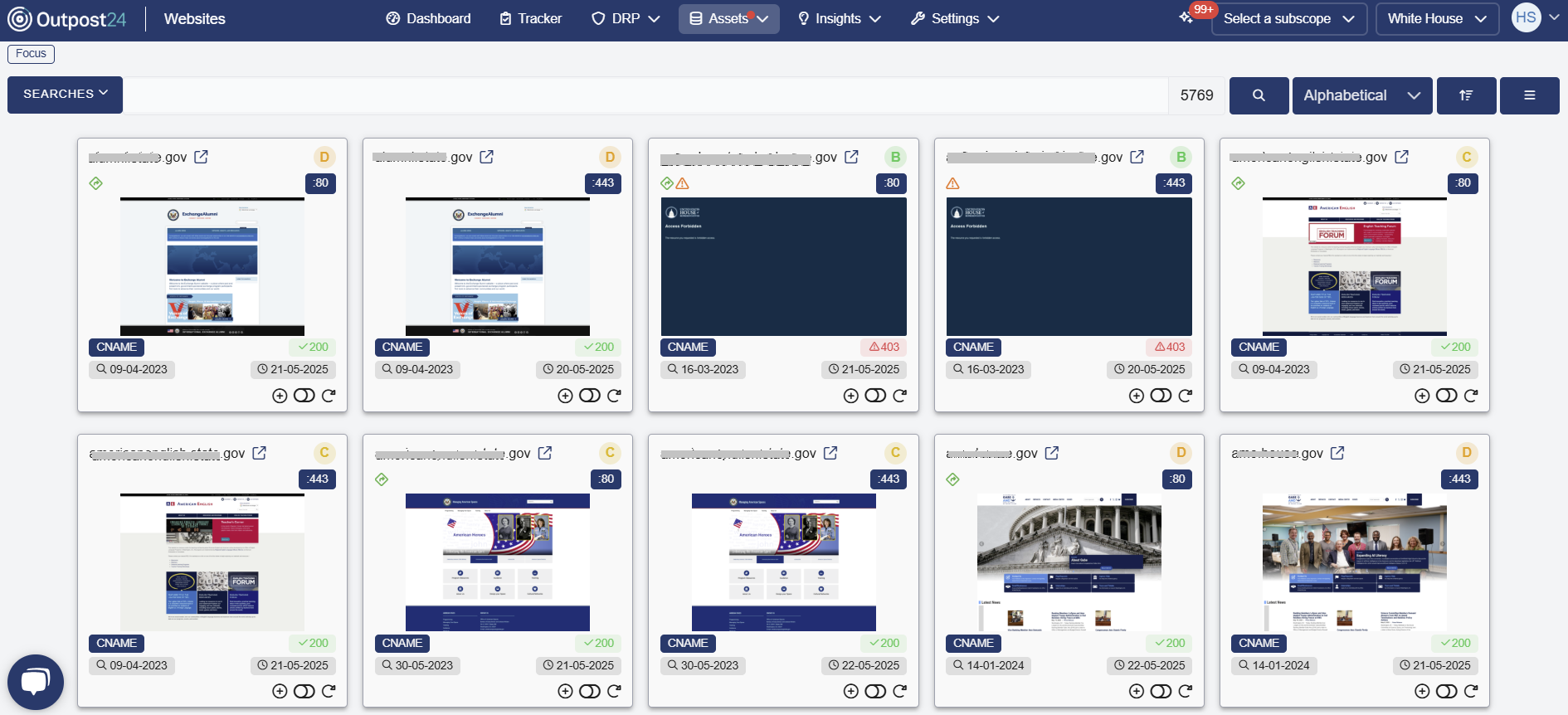Click the magnifier search button
Image resolution: width=1568 pixels, height=715 pixels.
click(1259, 95)
